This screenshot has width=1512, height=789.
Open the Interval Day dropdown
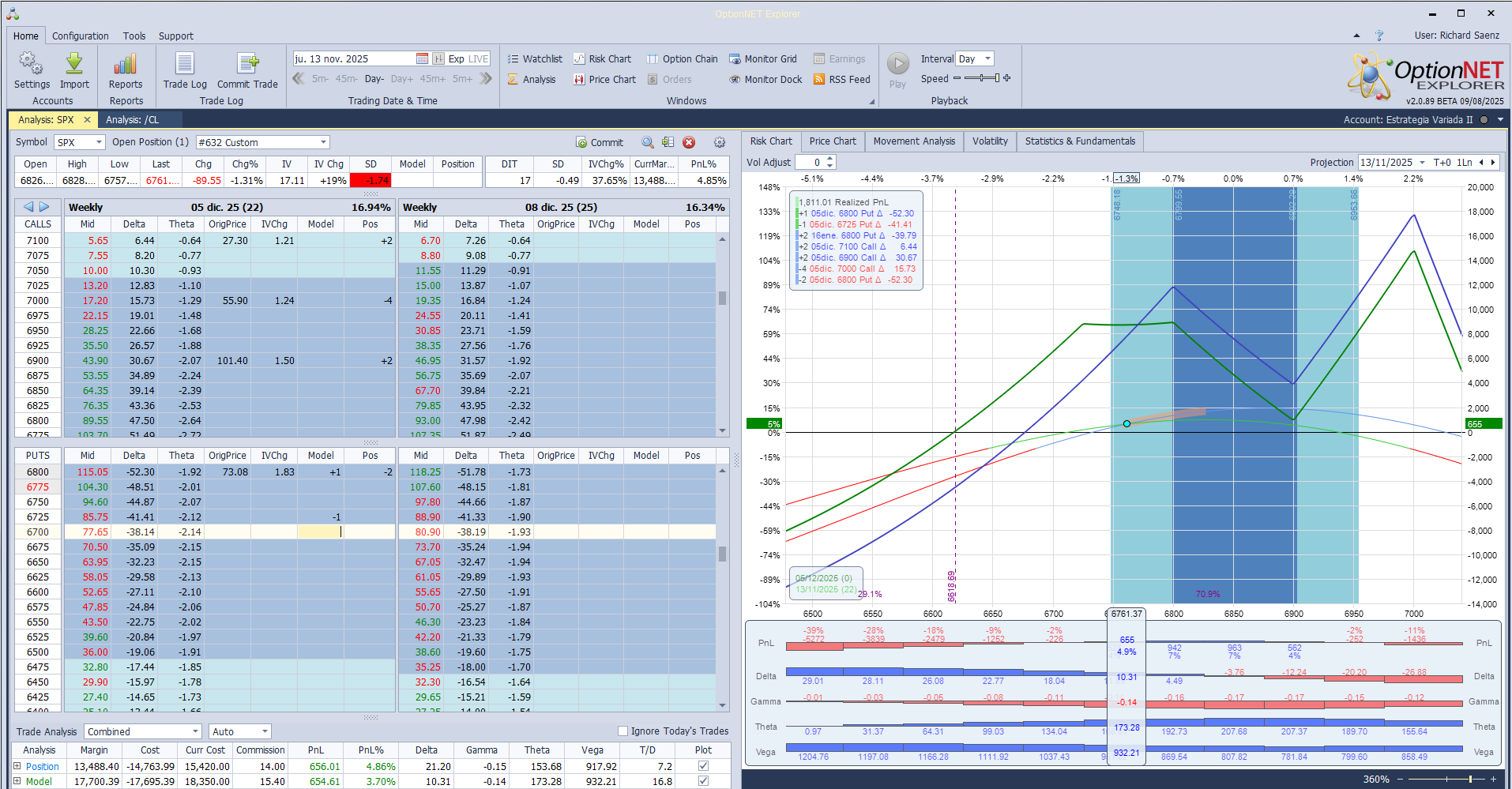coord(987,58)
